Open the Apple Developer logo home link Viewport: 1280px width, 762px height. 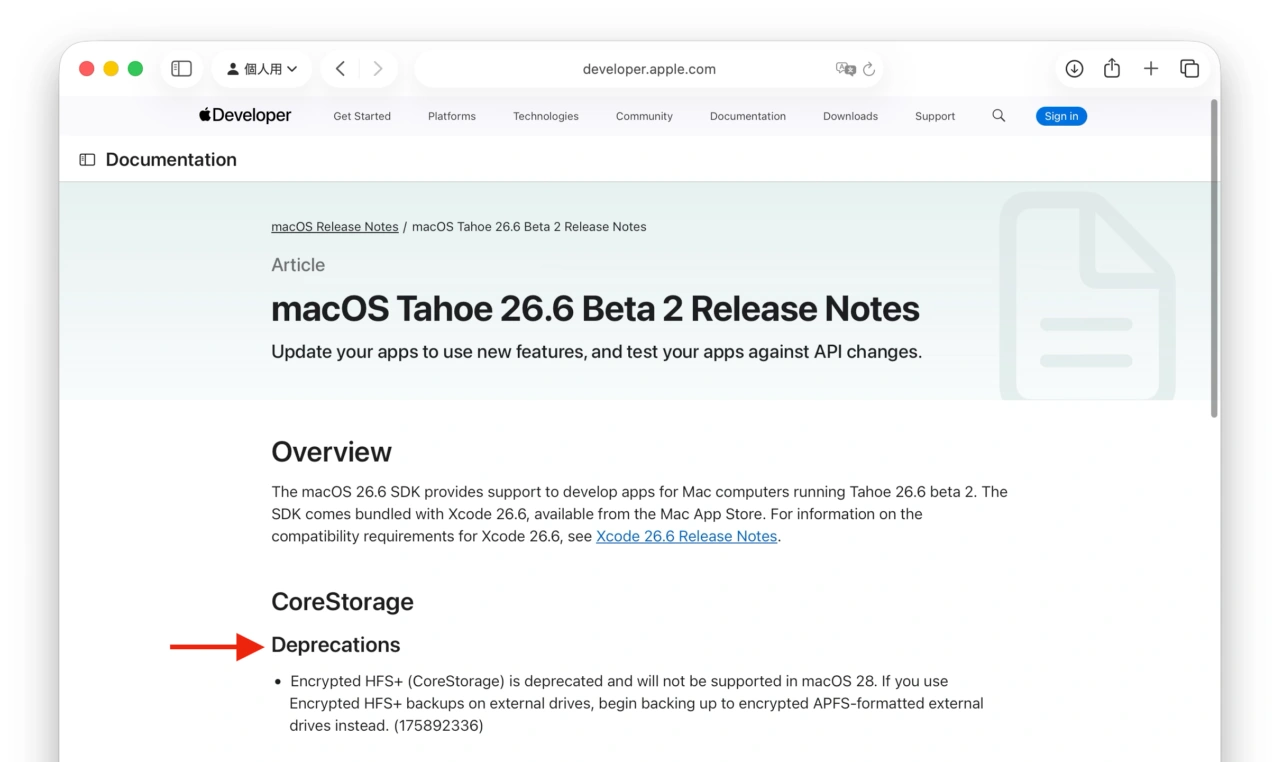245,116
